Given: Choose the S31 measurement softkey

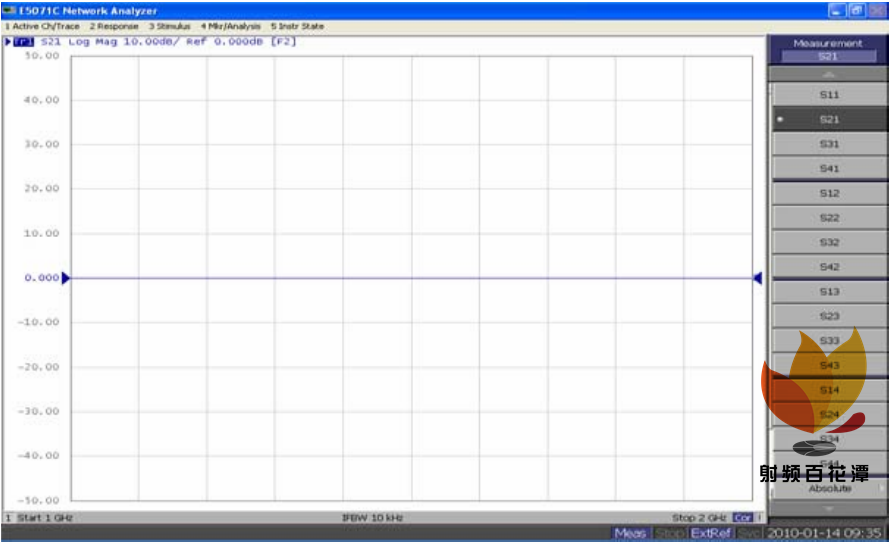Looking at the screenshot, I should pos(829,144).
